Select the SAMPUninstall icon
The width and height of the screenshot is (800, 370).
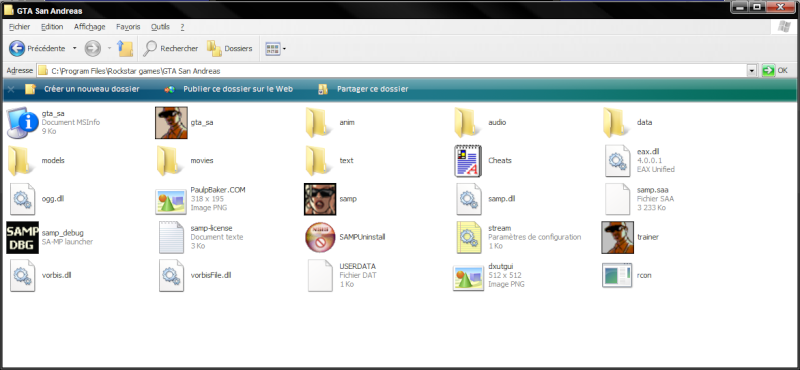click(320, 237)
